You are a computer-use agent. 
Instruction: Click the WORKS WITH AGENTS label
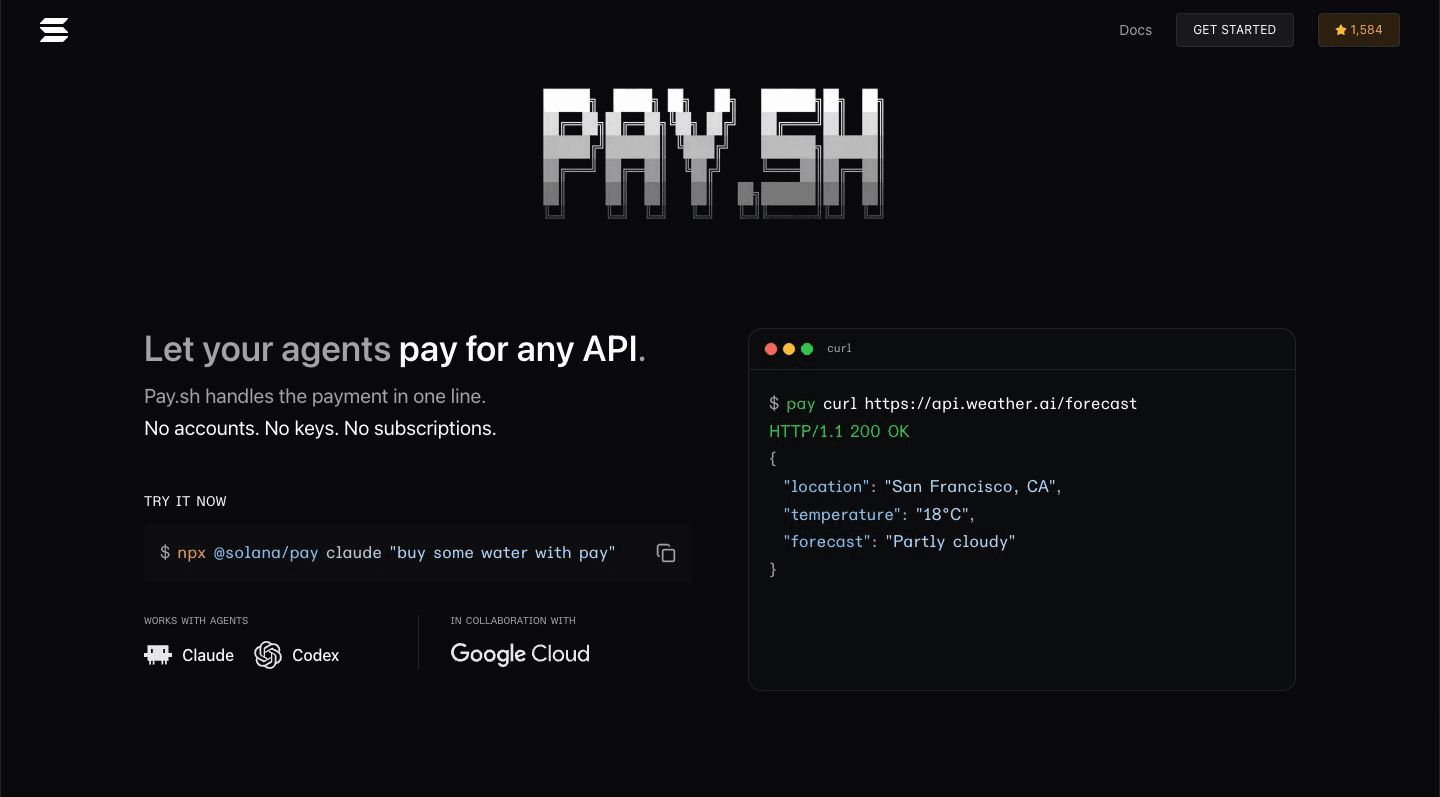tap(196, 621)
